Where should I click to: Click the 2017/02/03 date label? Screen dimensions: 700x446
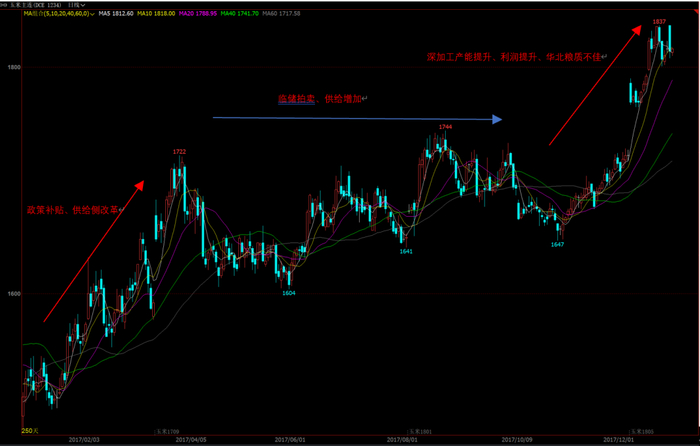coord(84,440)
